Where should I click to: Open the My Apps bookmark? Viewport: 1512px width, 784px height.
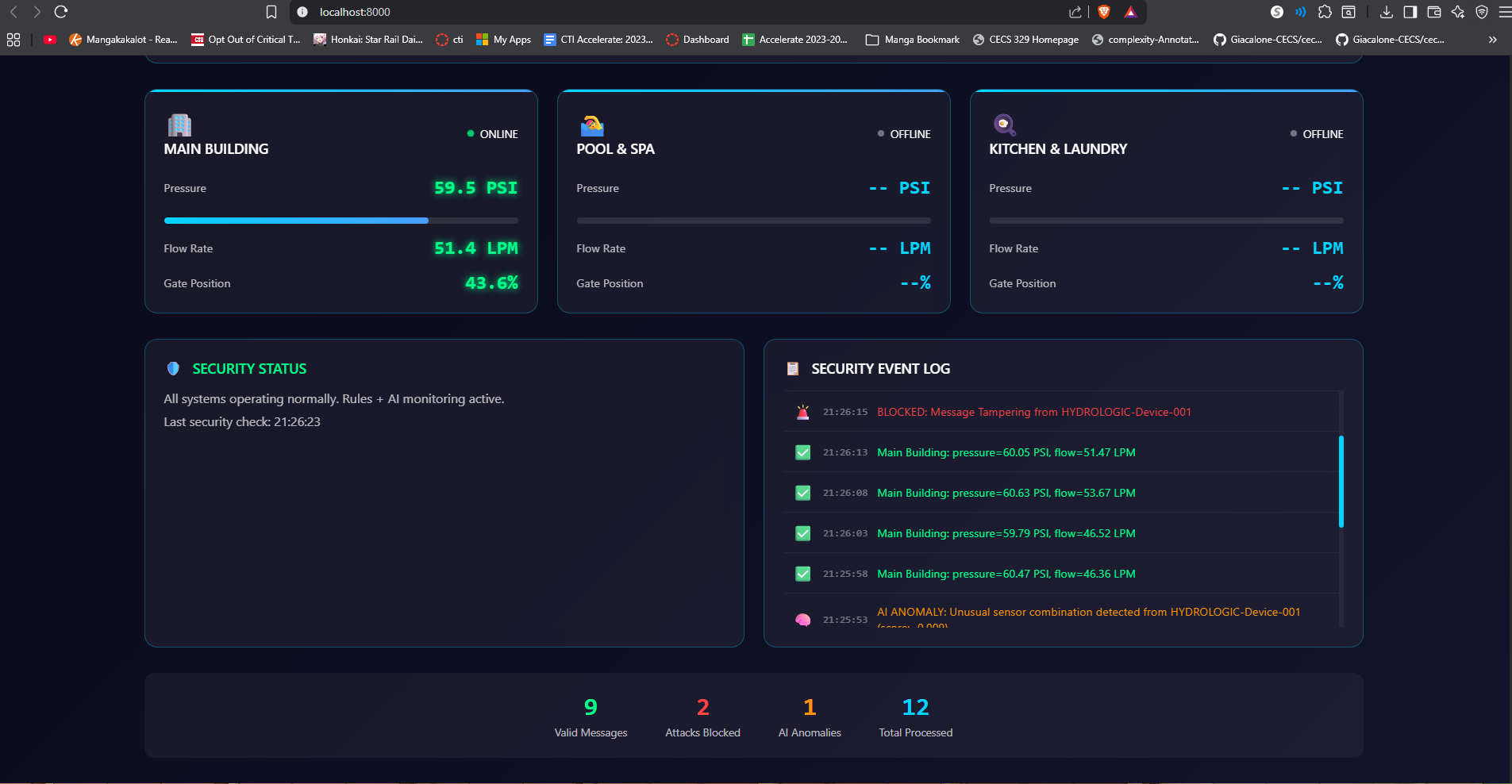[x=503, y=40]
